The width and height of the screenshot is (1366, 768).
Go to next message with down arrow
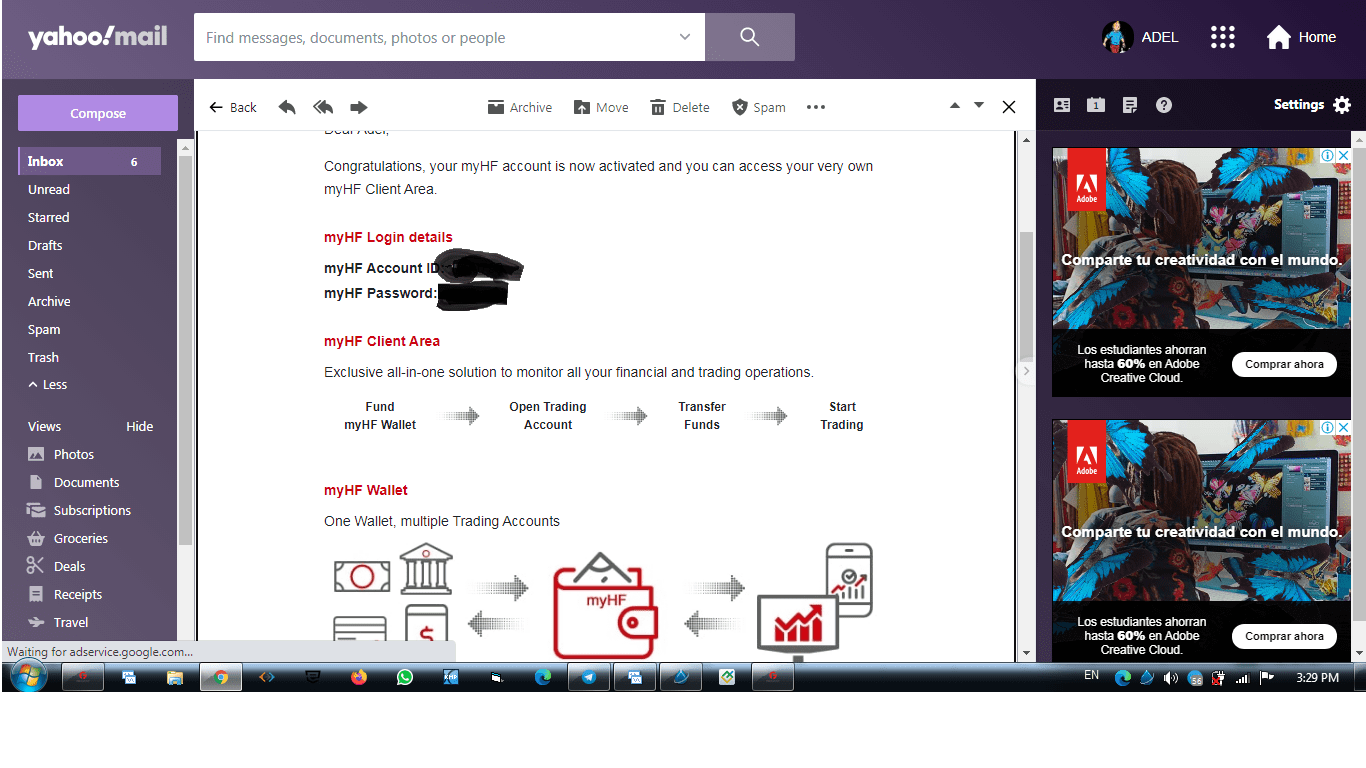pyautogui.click(x=979, y=105)
